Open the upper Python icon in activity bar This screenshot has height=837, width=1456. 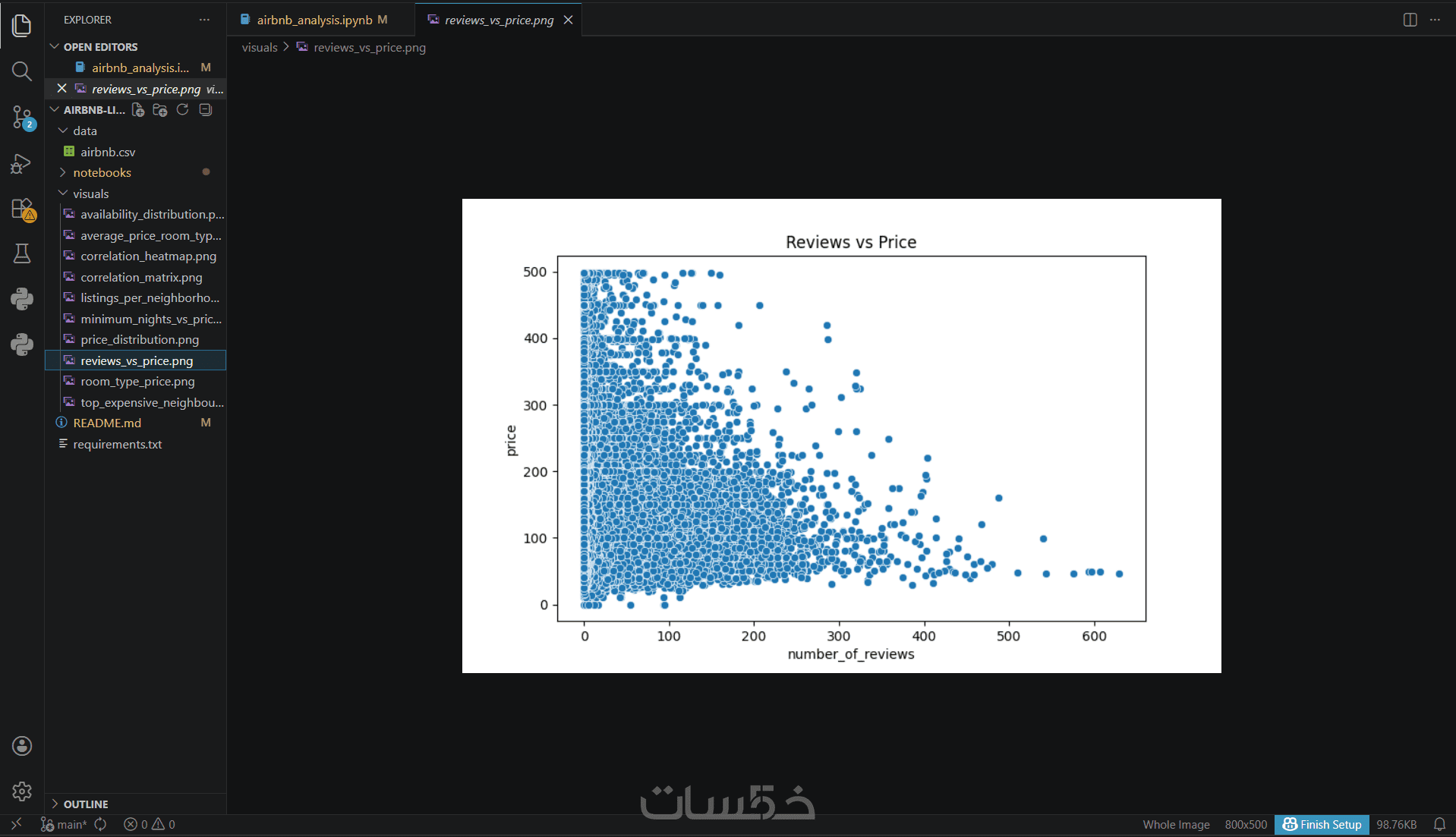point(22,299)
